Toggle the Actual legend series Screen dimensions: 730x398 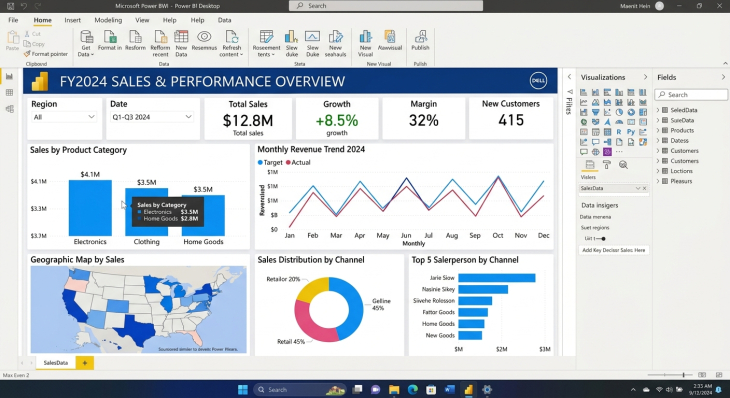298,162
